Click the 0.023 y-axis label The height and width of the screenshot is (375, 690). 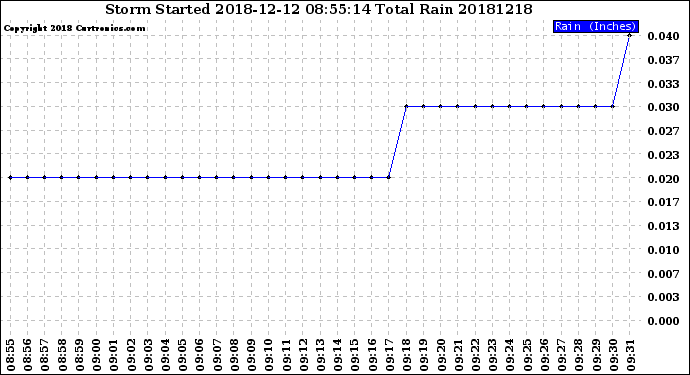[x=663, y=155]
